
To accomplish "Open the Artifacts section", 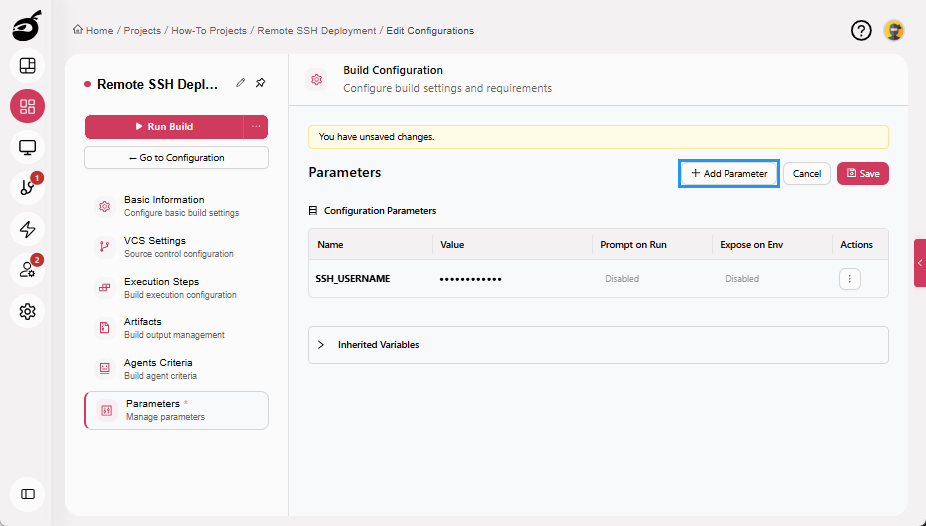I will pos(176,328).
